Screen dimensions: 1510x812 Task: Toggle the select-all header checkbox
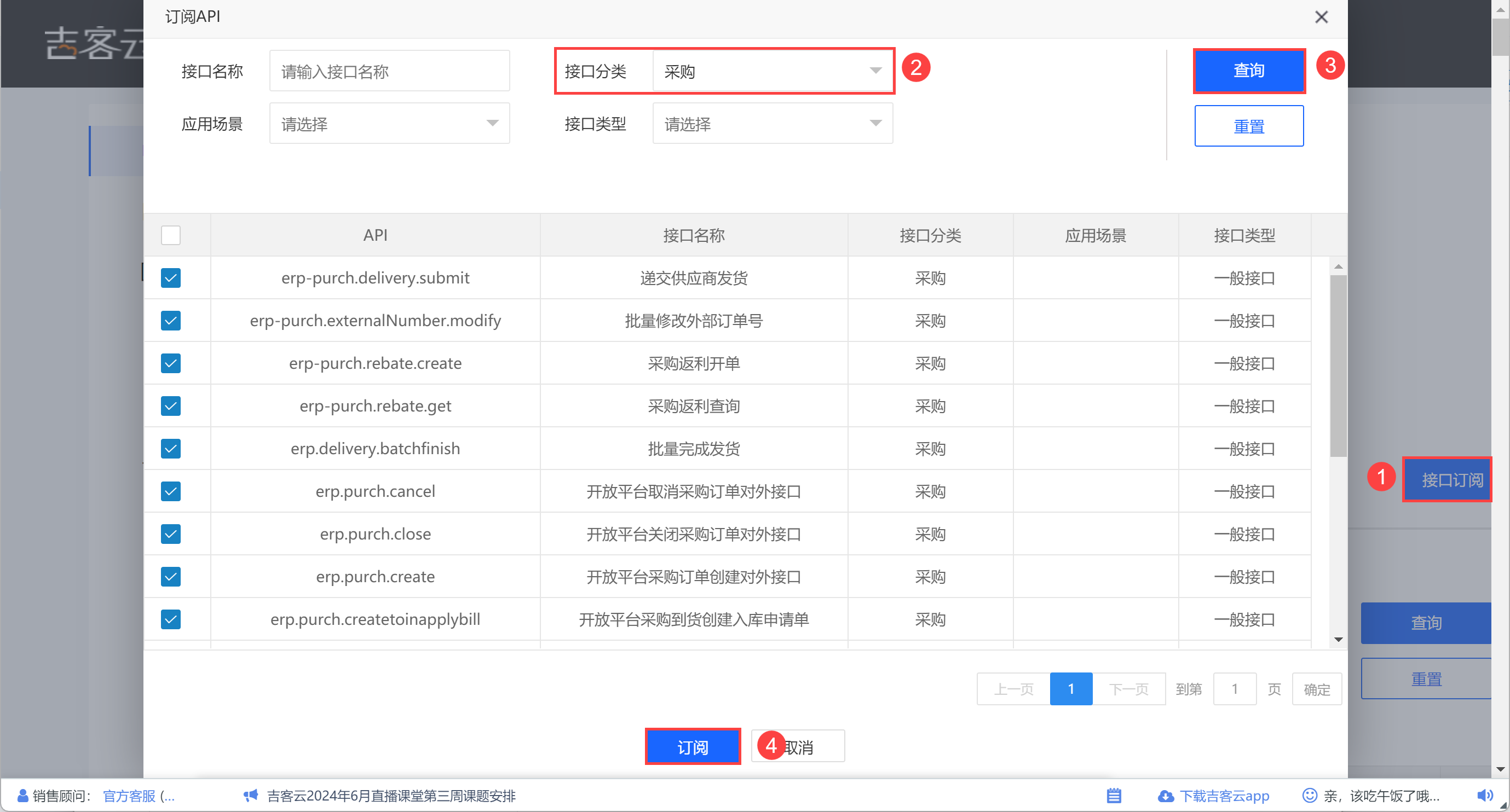click(171, 235)
